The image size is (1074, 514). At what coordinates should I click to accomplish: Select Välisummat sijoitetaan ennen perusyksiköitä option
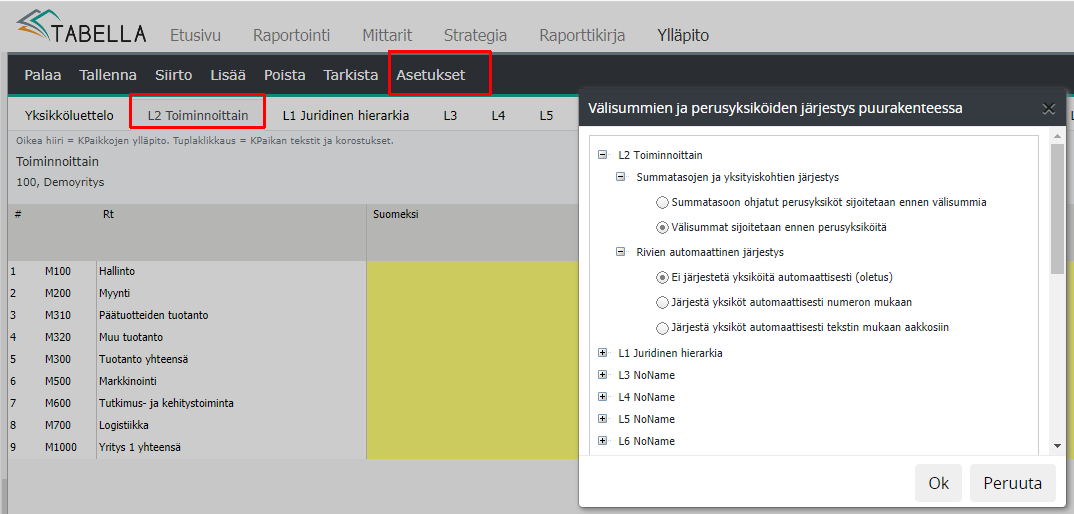click(661, 227)
